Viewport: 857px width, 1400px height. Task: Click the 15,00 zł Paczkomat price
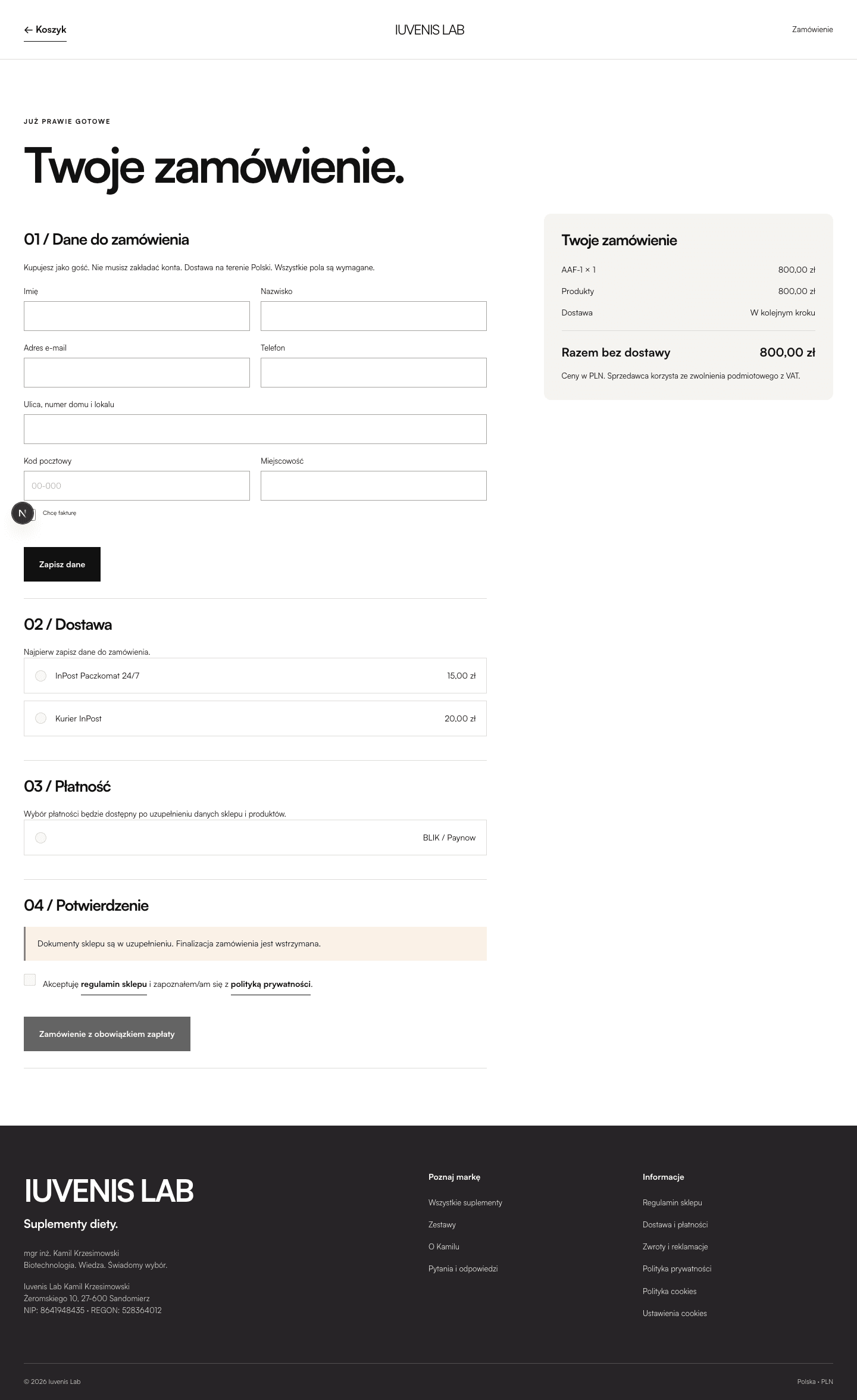(461, 676)
